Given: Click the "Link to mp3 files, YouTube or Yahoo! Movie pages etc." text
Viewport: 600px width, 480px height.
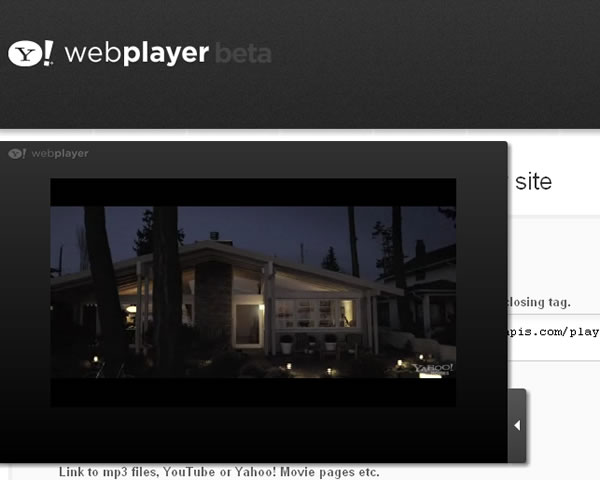Looking at the screenshot, I should tap(219, 472).
